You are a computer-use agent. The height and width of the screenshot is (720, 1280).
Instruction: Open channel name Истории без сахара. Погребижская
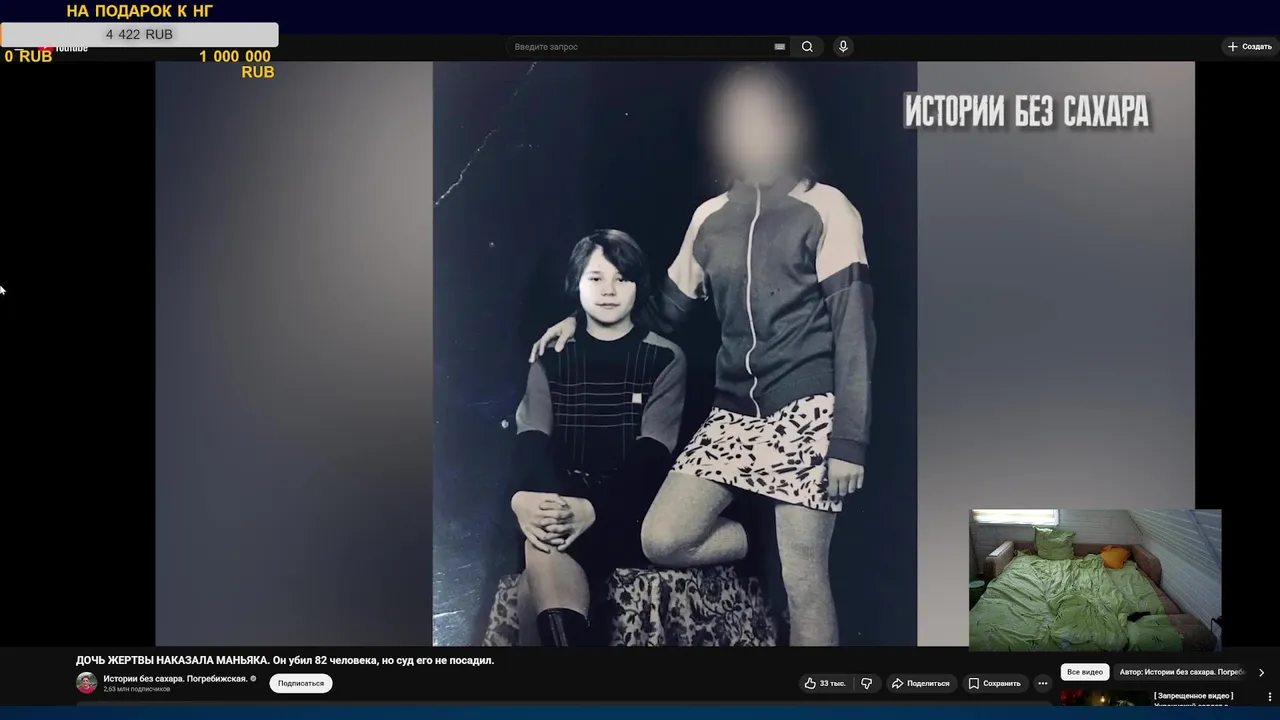(x=175, y=679)
